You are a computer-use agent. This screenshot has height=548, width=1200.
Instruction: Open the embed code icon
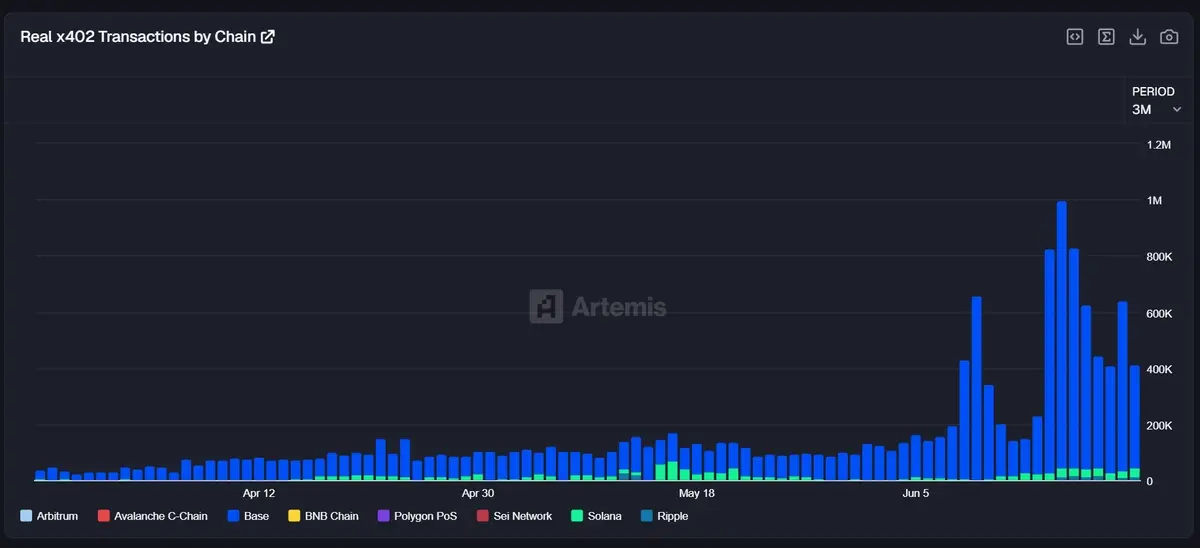pyautogui.click(x=1075, y=37)
